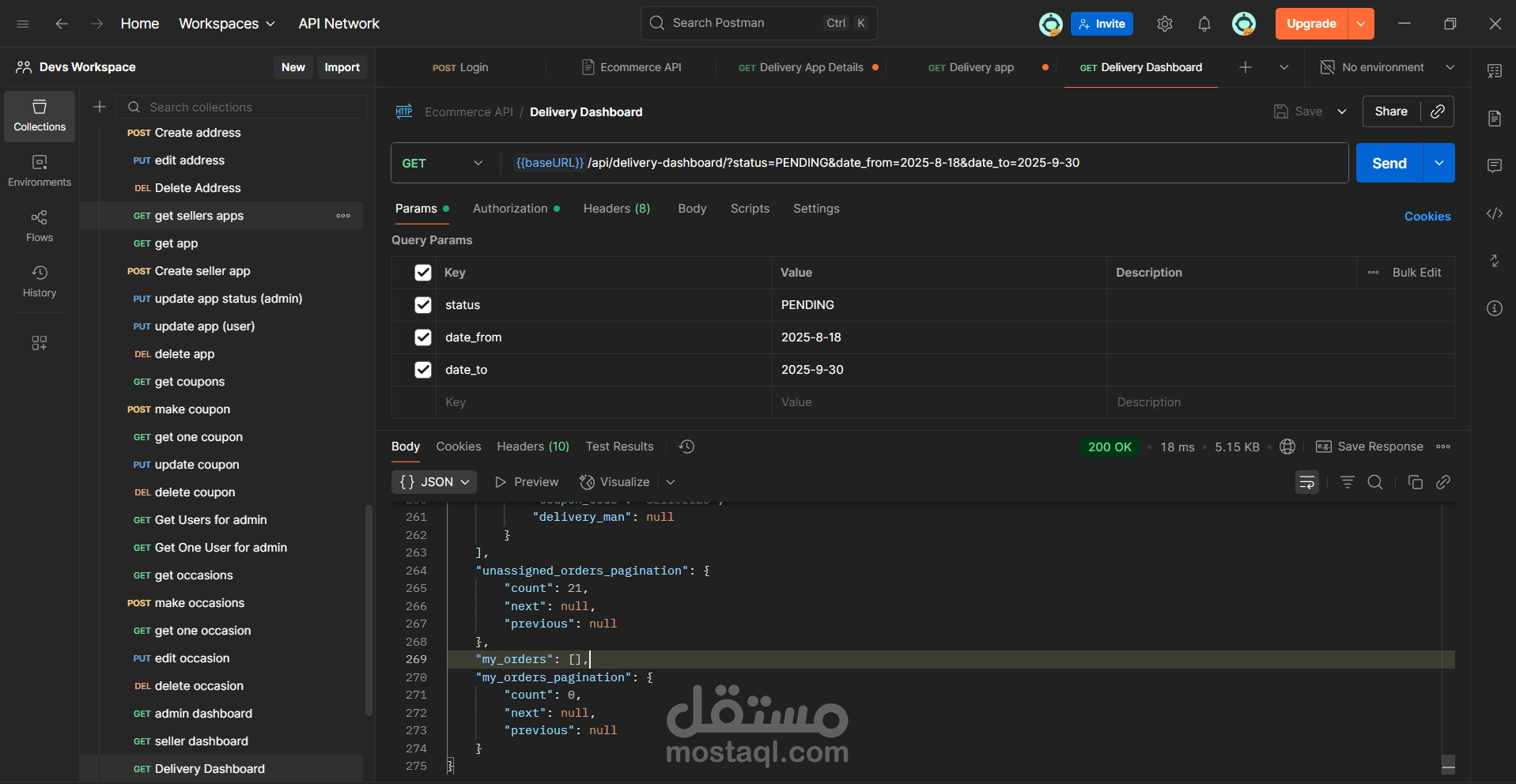Focus the Search collections field
Viewport: 1516px width, 784px height.
click(241, 107)
